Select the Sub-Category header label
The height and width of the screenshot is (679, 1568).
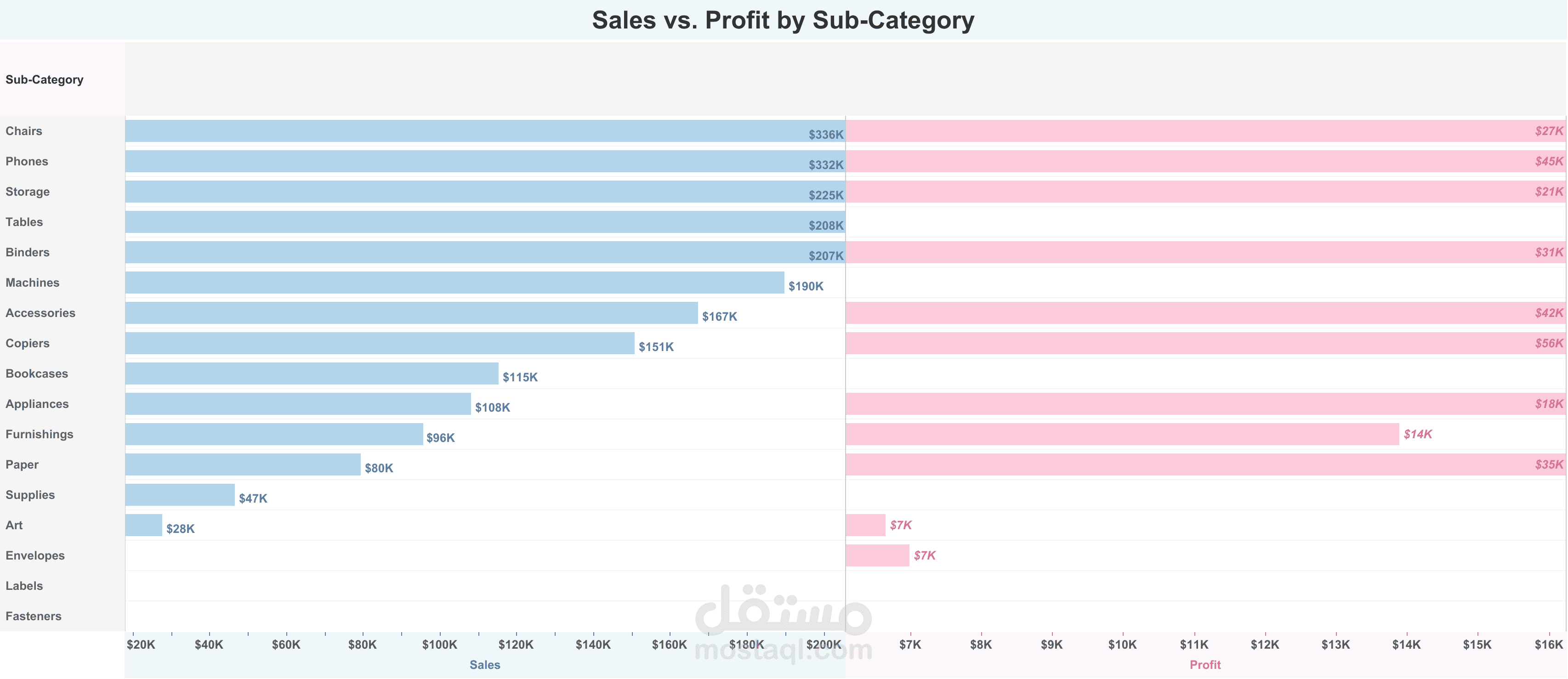coord(45,79)
